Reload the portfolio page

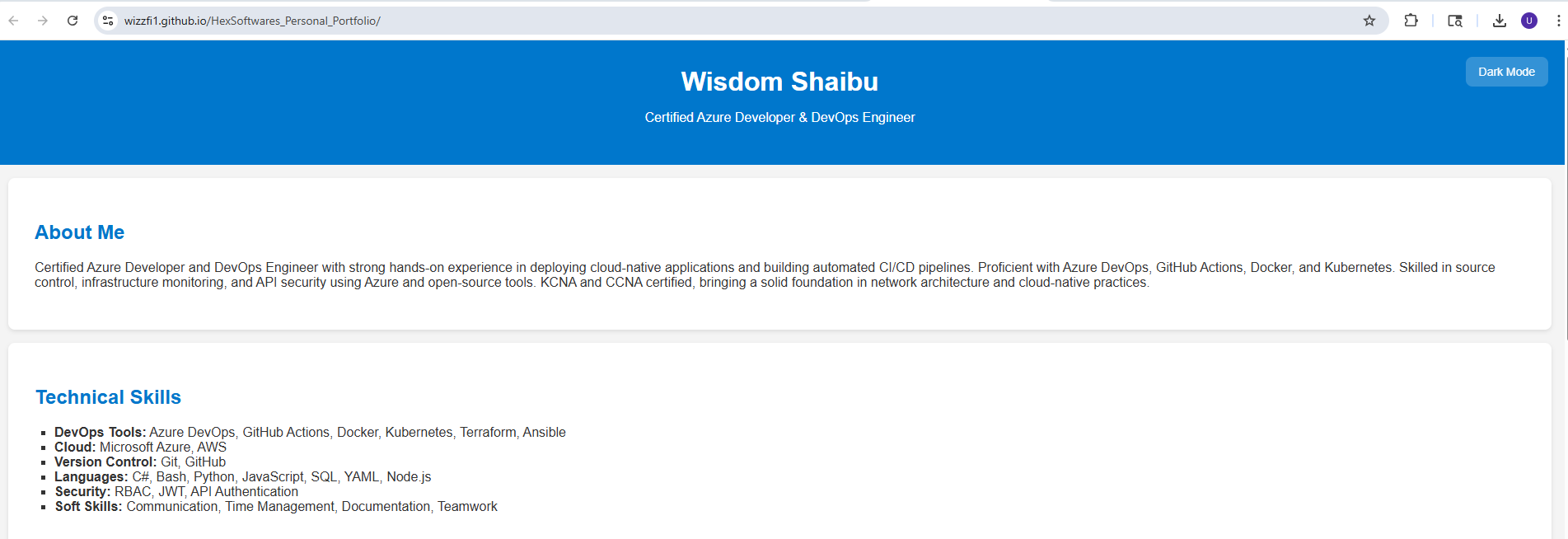[x=73, y=21]
